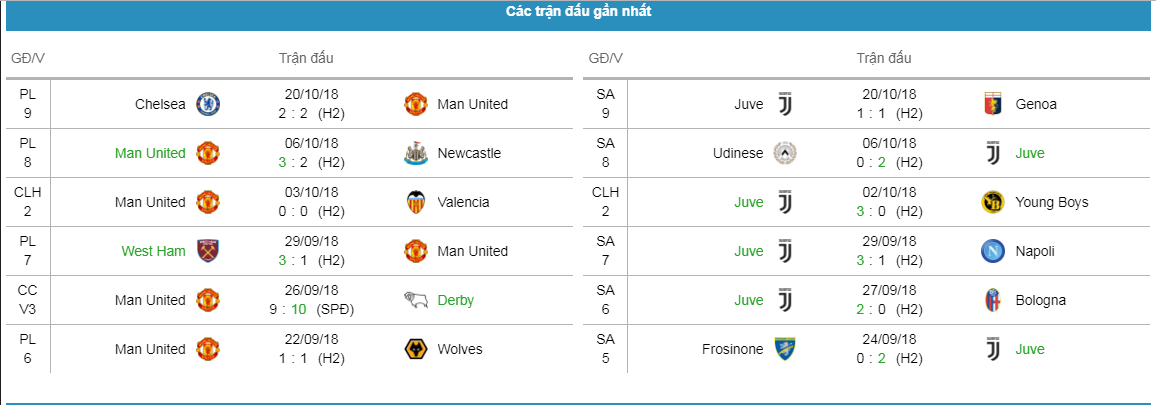The height and width of the screenshot is (405, 1156).
Task: Click the left 'Trận đấu' column header
Action: click(x=306, y=58)
